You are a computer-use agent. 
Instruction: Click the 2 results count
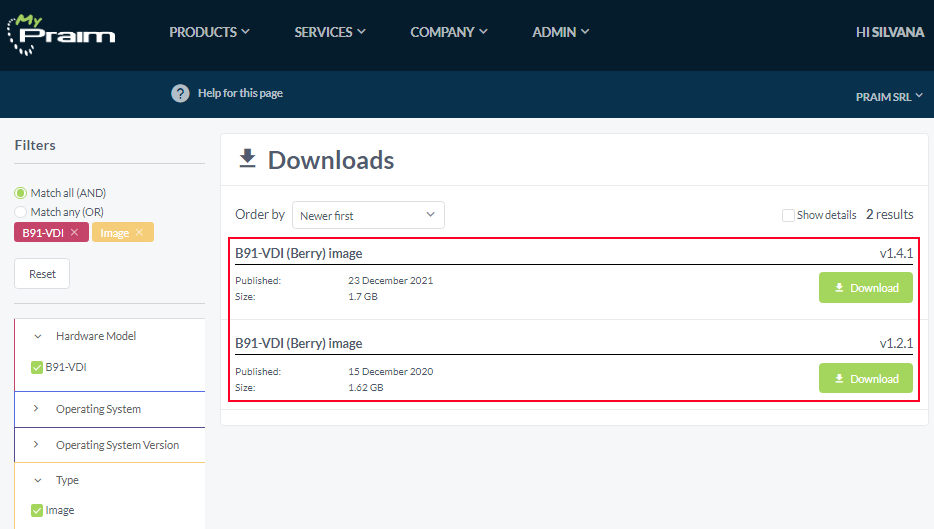click(889, 214)
